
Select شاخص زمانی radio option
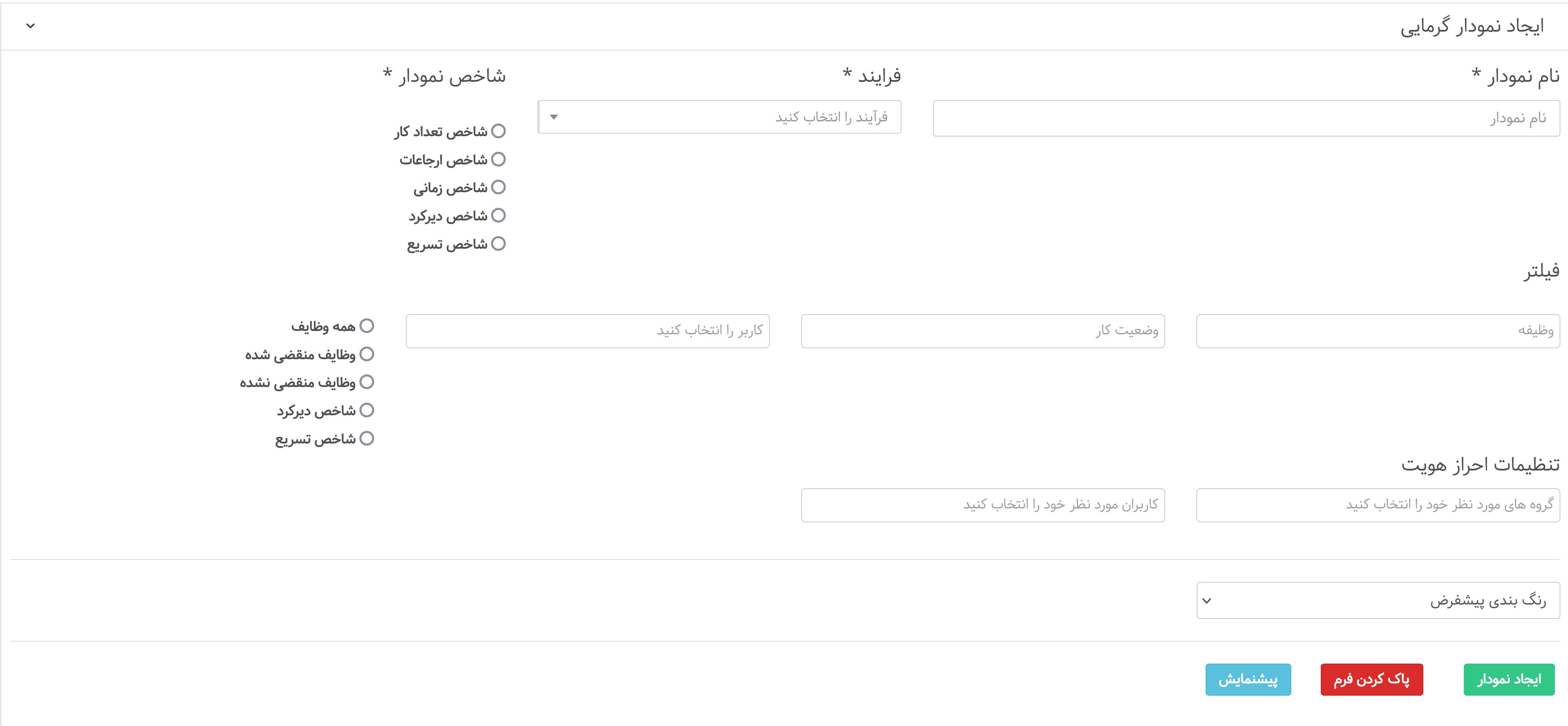[499, 188]
